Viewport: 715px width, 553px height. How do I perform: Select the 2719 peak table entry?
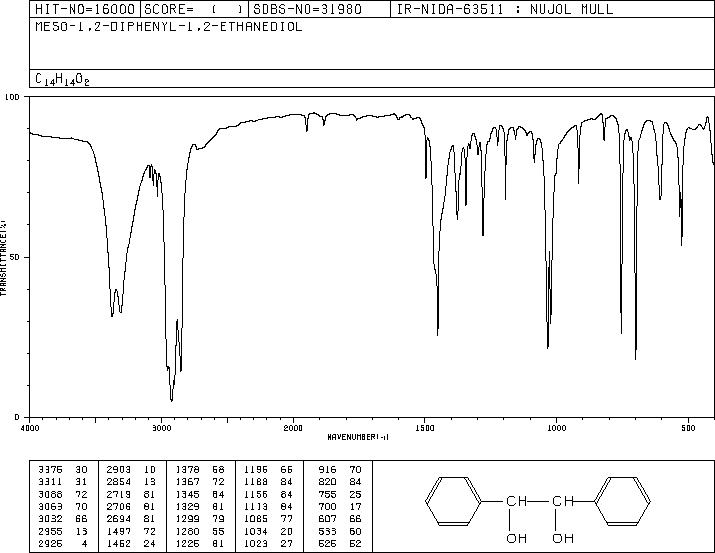coord(132,494)
